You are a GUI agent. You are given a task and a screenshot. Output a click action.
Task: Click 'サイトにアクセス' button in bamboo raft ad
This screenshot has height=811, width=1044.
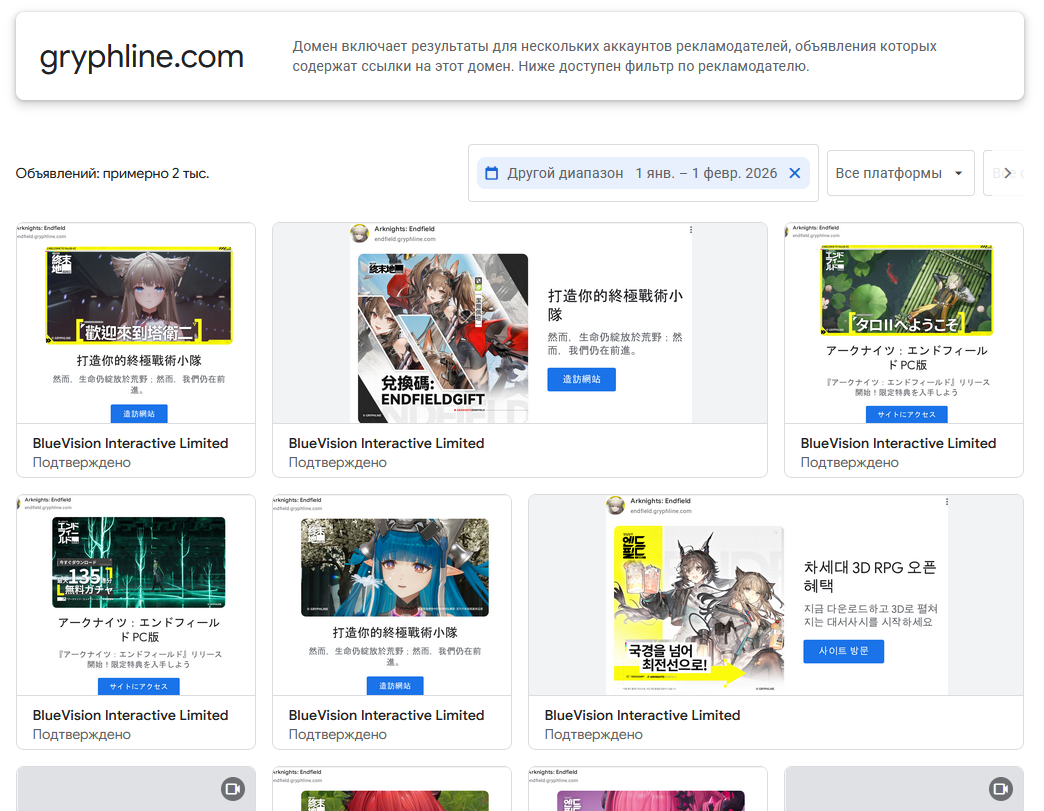click(x=906, y=414)
